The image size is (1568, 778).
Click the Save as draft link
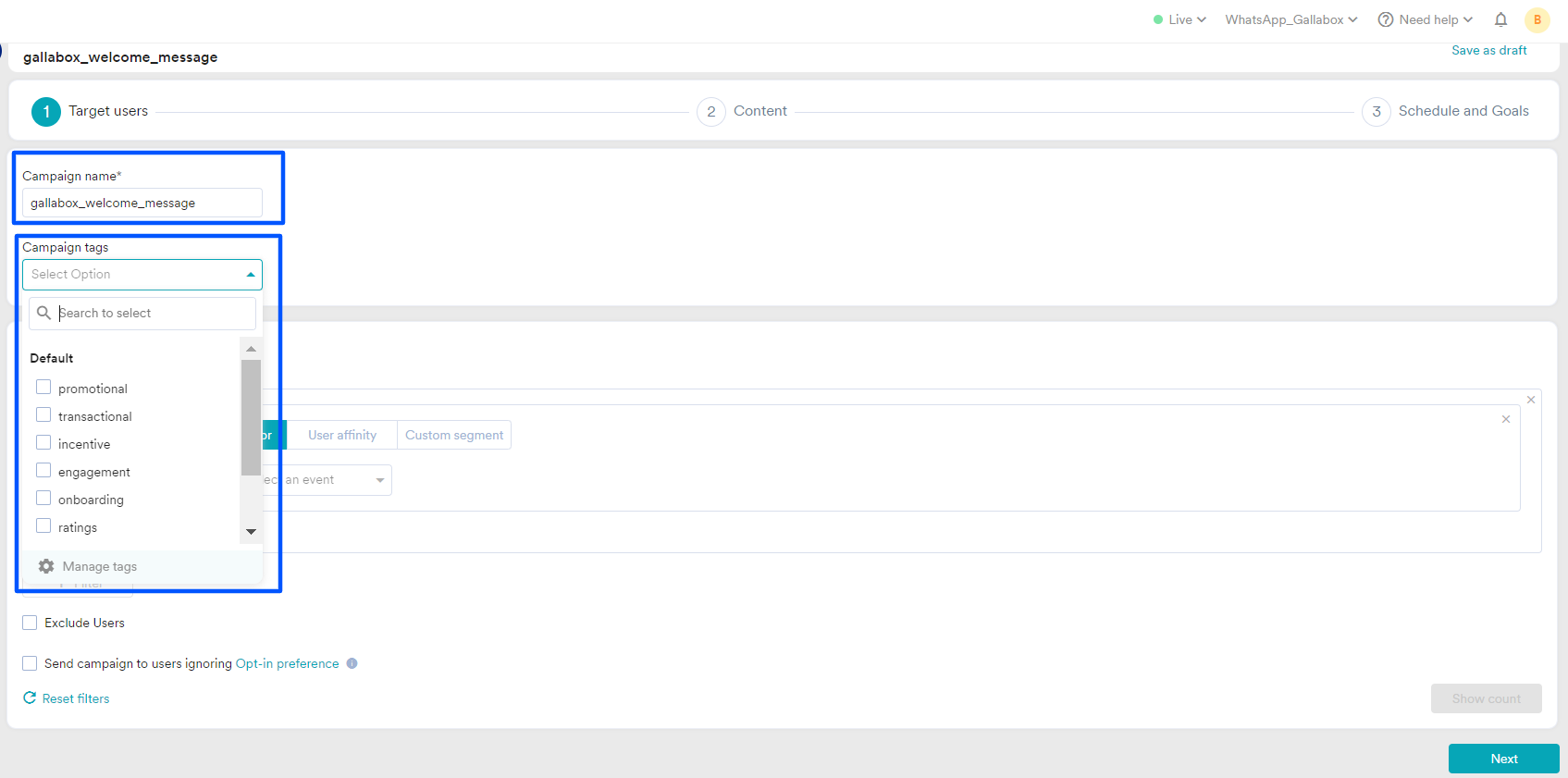[x=1488, y=51]
